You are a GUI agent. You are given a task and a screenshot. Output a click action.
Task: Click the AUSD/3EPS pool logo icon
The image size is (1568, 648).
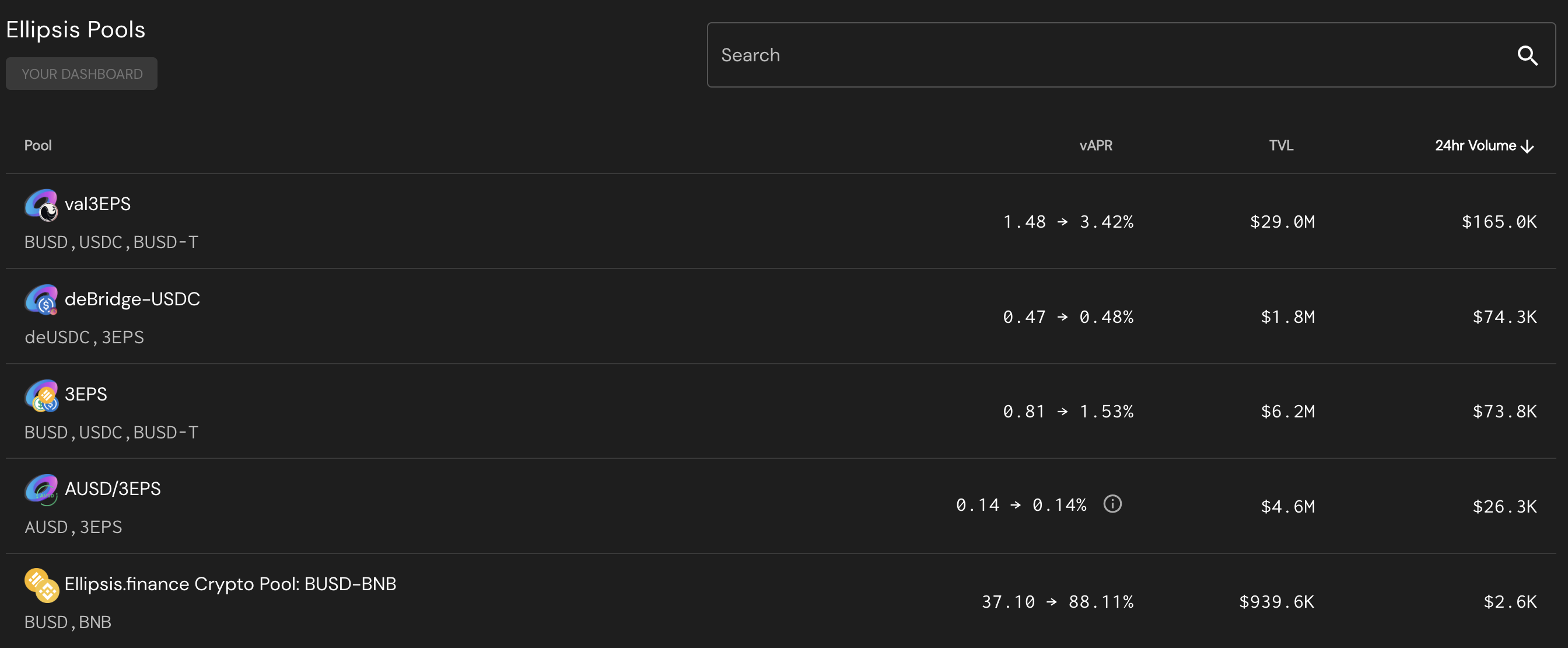pyautogui.click(x=41, y=489)
